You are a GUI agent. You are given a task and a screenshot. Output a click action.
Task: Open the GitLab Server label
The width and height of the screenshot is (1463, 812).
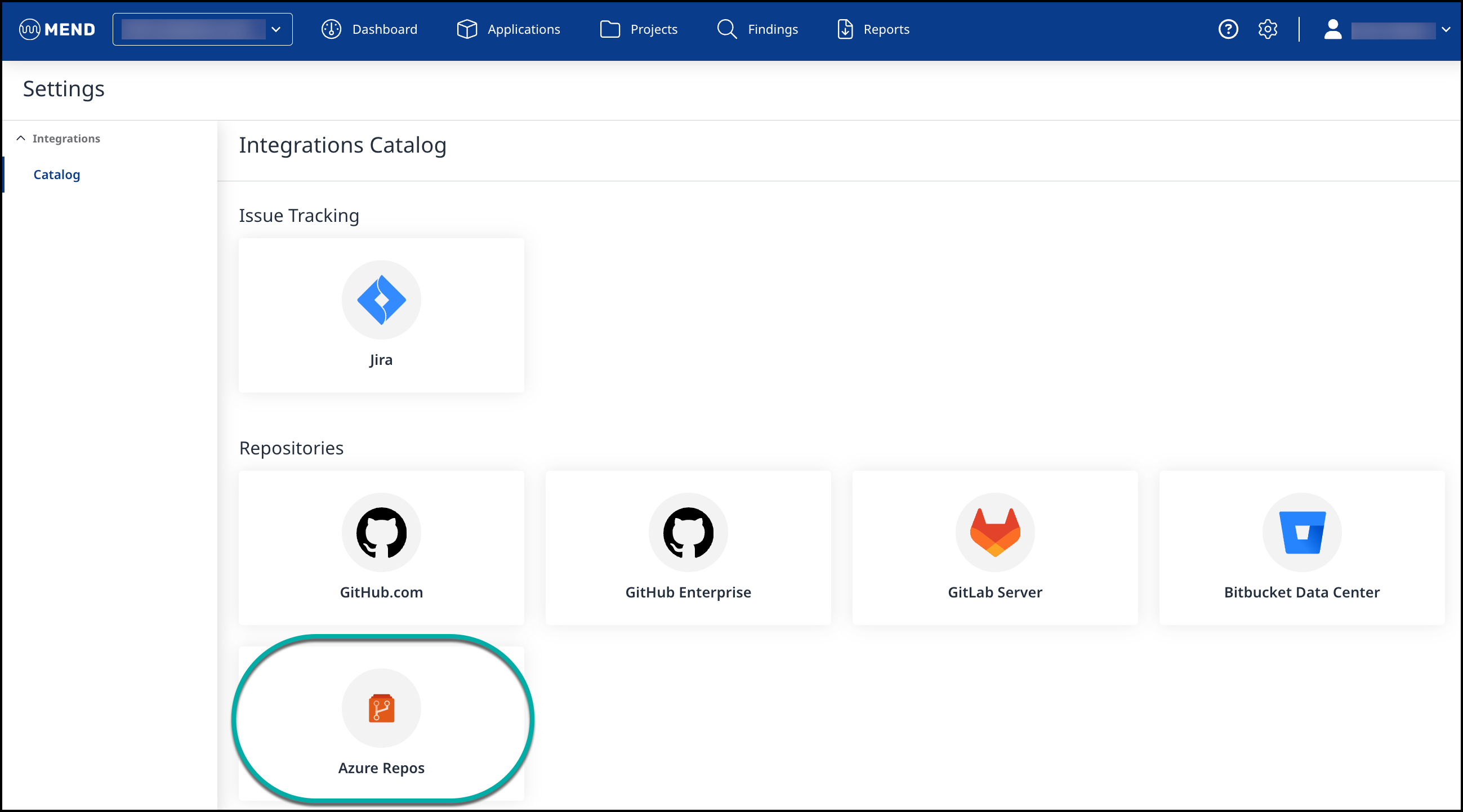click(995, 592)
